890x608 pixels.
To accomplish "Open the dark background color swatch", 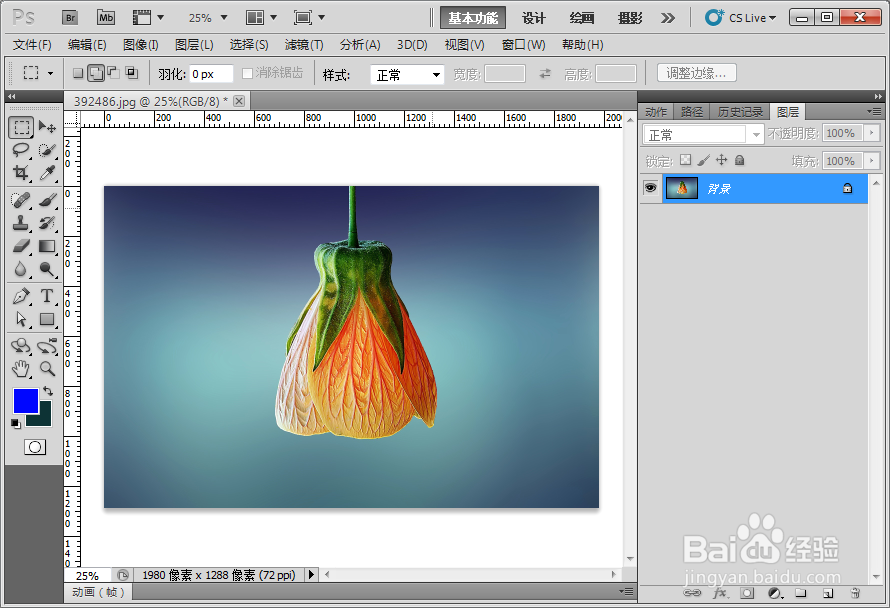I will [x=44, y=418].
